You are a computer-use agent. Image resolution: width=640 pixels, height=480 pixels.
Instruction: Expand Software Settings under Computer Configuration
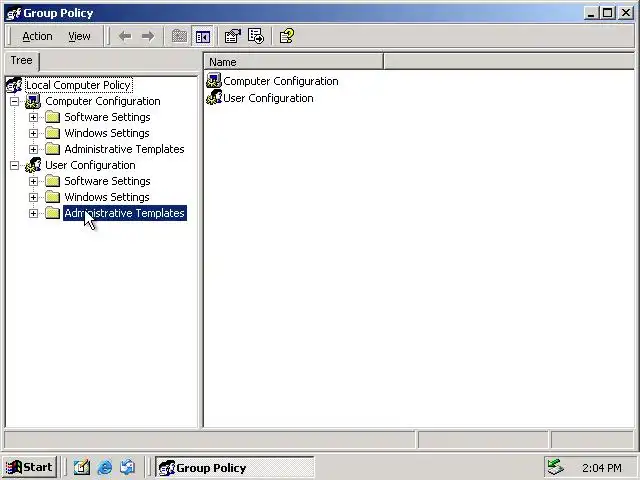[x=33, y=118]
